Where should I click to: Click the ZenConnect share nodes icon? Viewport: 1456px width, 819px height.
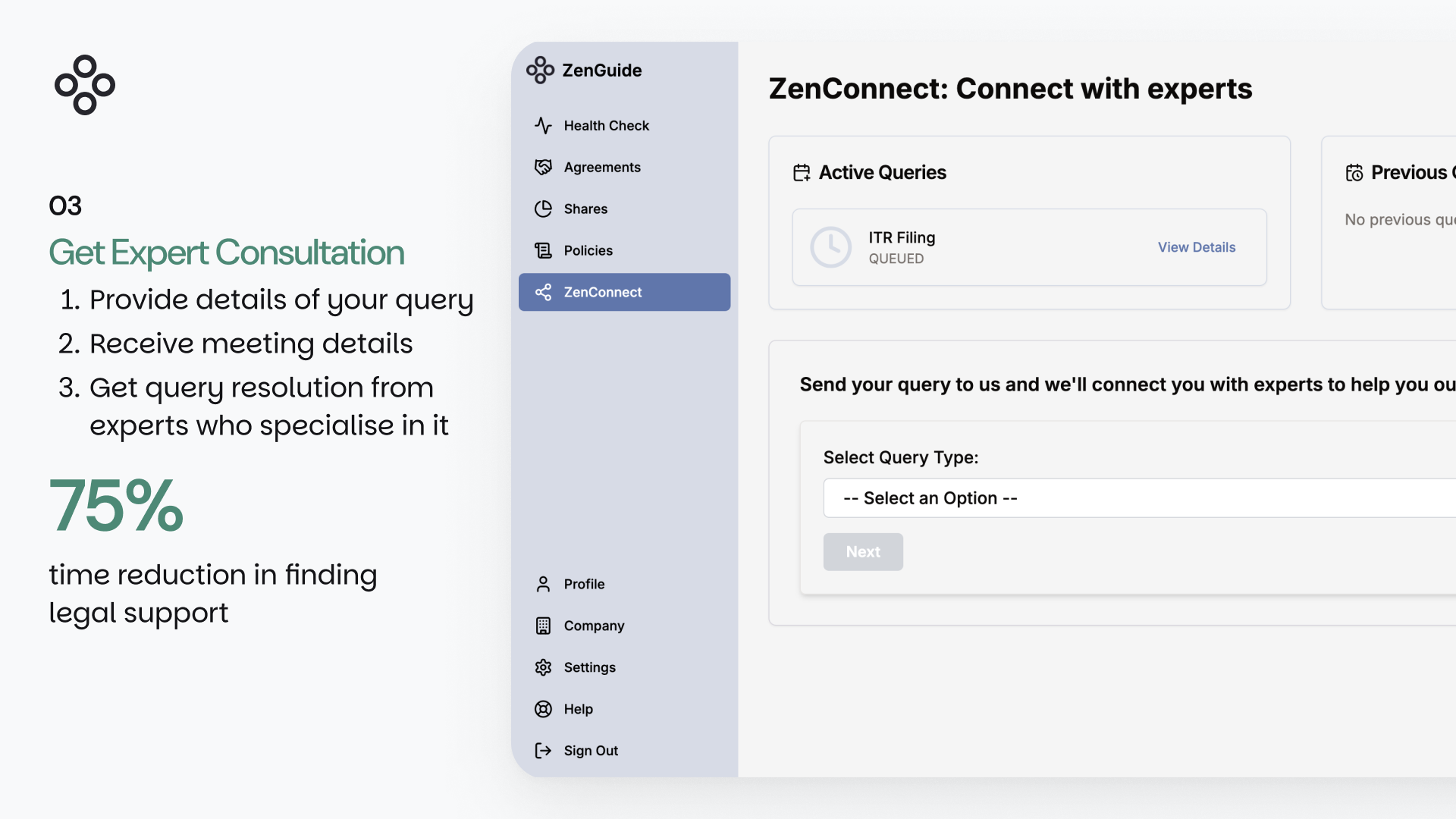coord(543,292)
